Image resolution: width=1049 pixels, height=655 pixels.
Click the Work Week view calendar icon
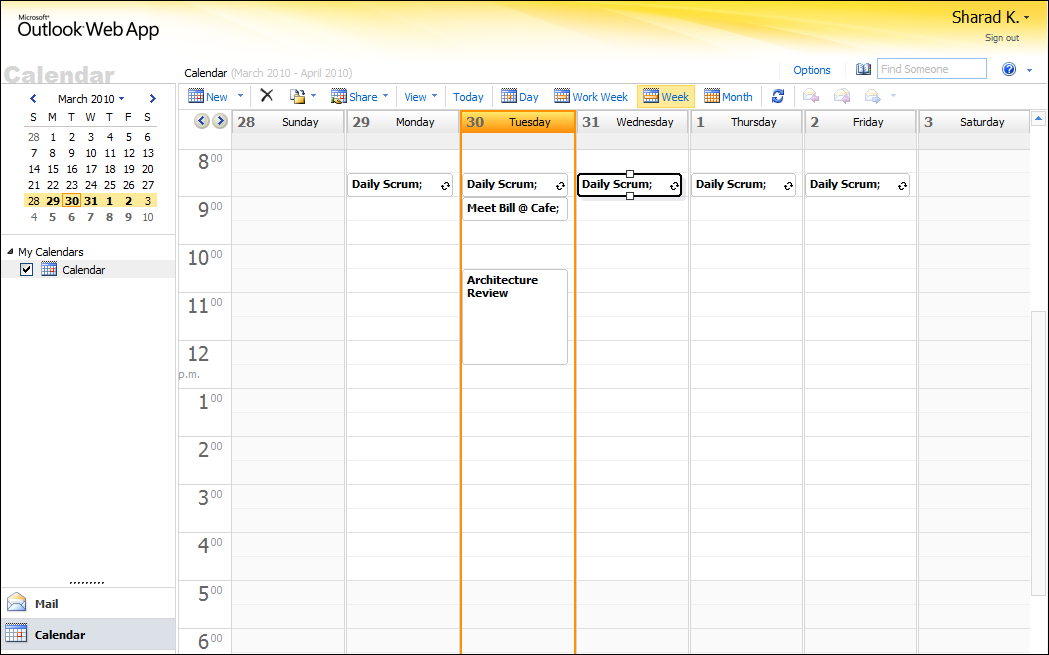click(x=562, y=96)
